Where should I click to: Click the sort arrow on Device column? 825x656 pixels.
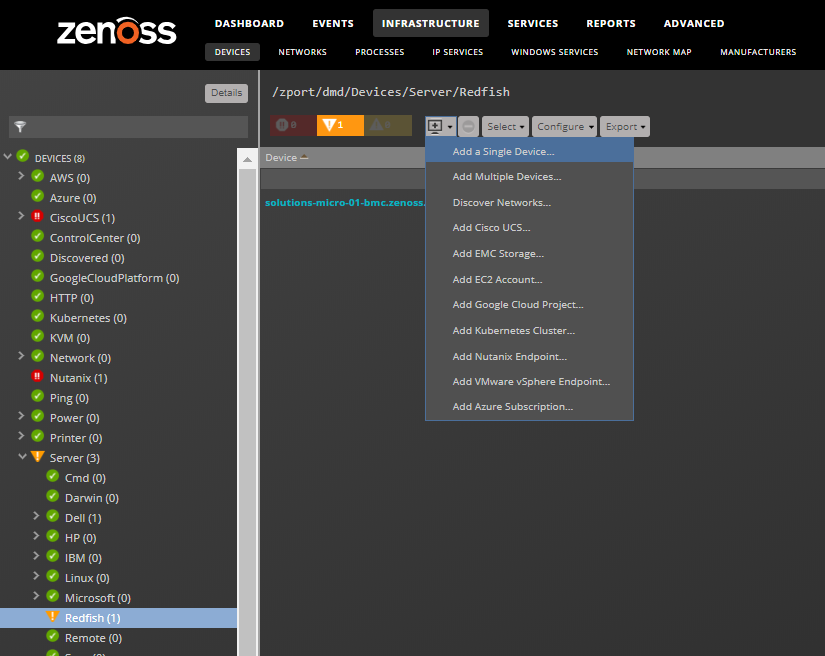click(304, 157)
